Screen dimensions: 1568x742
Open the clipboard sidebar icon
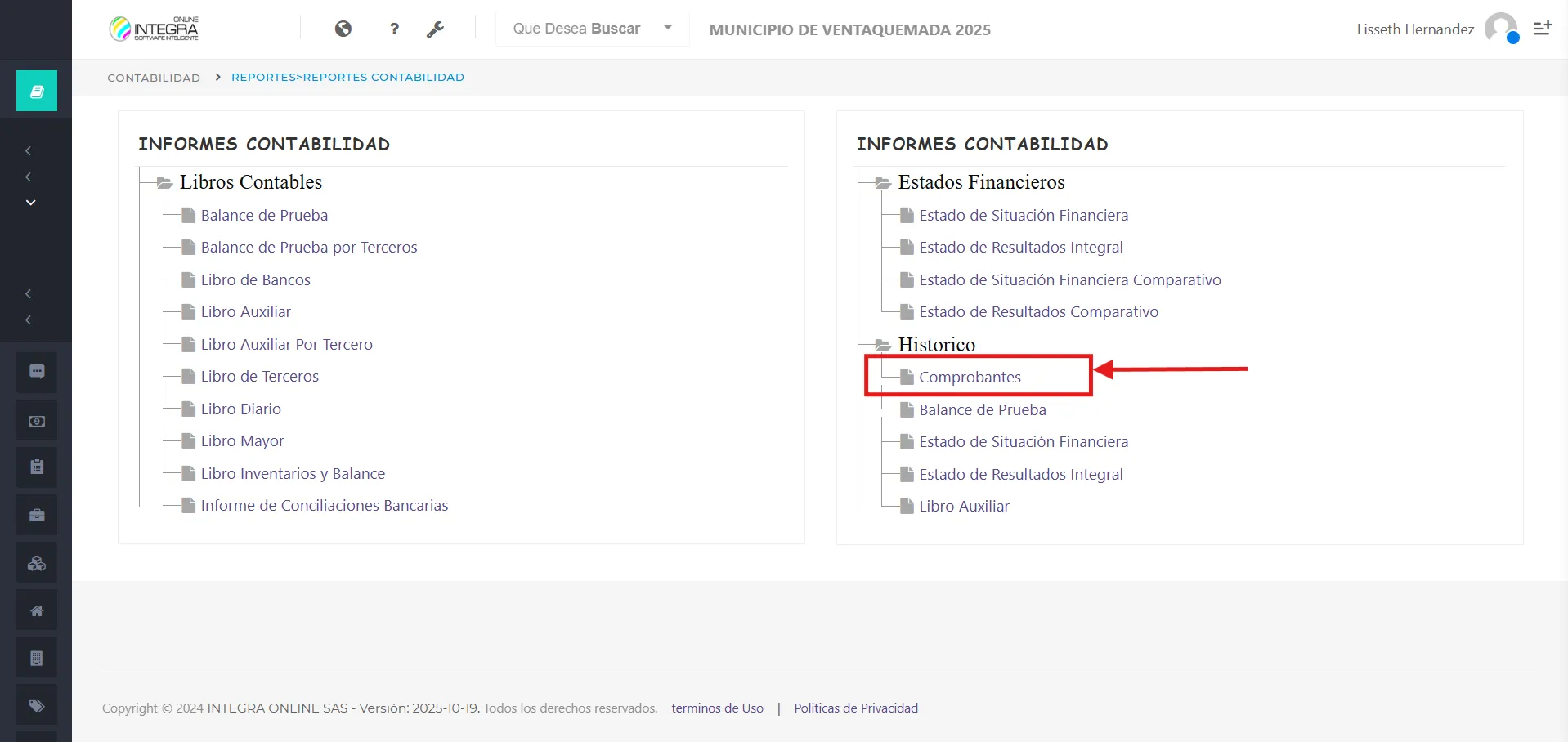pyautogui.click(x=36, y=467)
